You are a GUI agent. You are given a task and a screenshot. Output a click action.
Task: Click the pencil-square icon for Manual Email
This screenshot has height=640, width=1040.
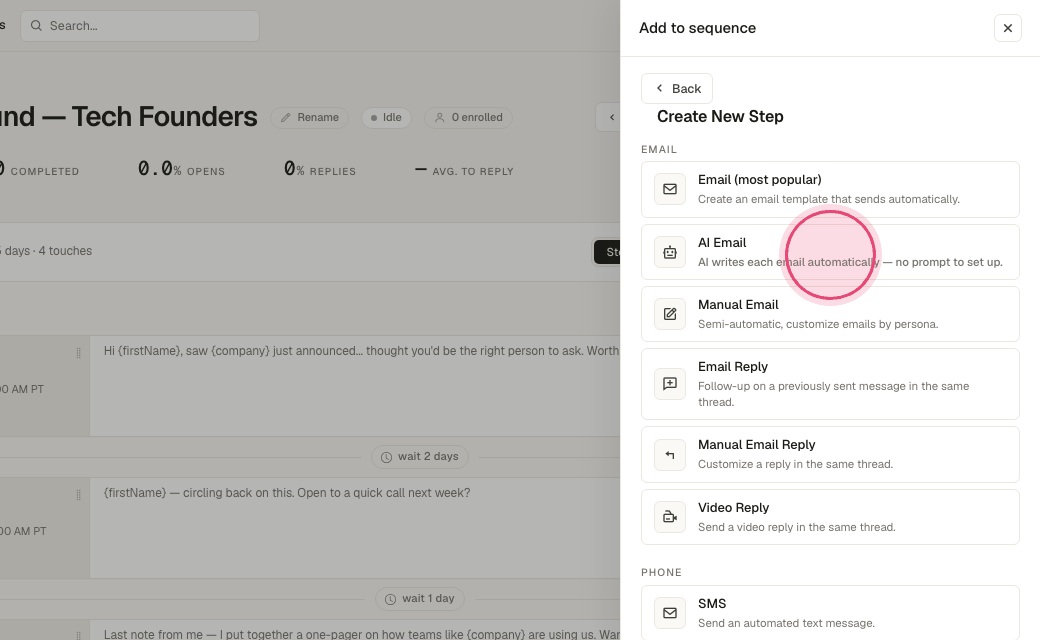tap(670, 314)
